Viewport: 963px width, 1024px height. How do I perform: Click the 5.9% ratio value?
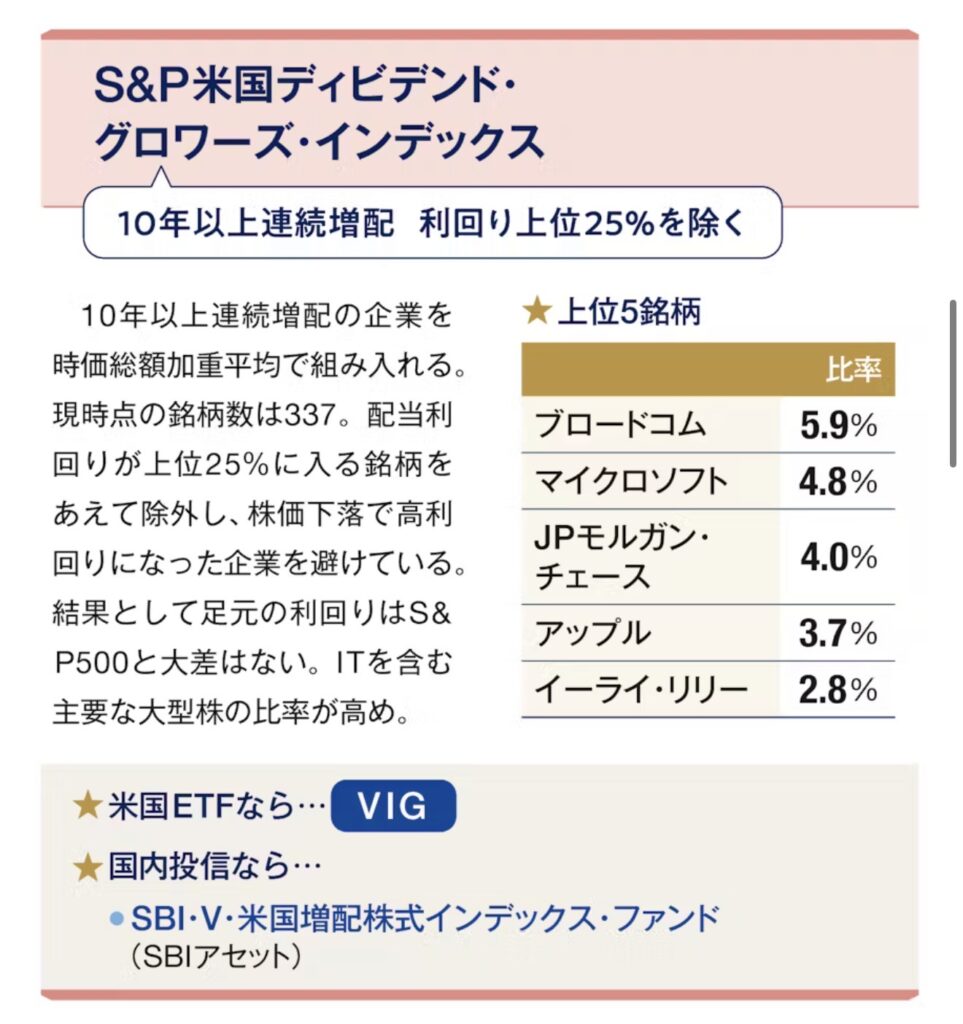838,425
